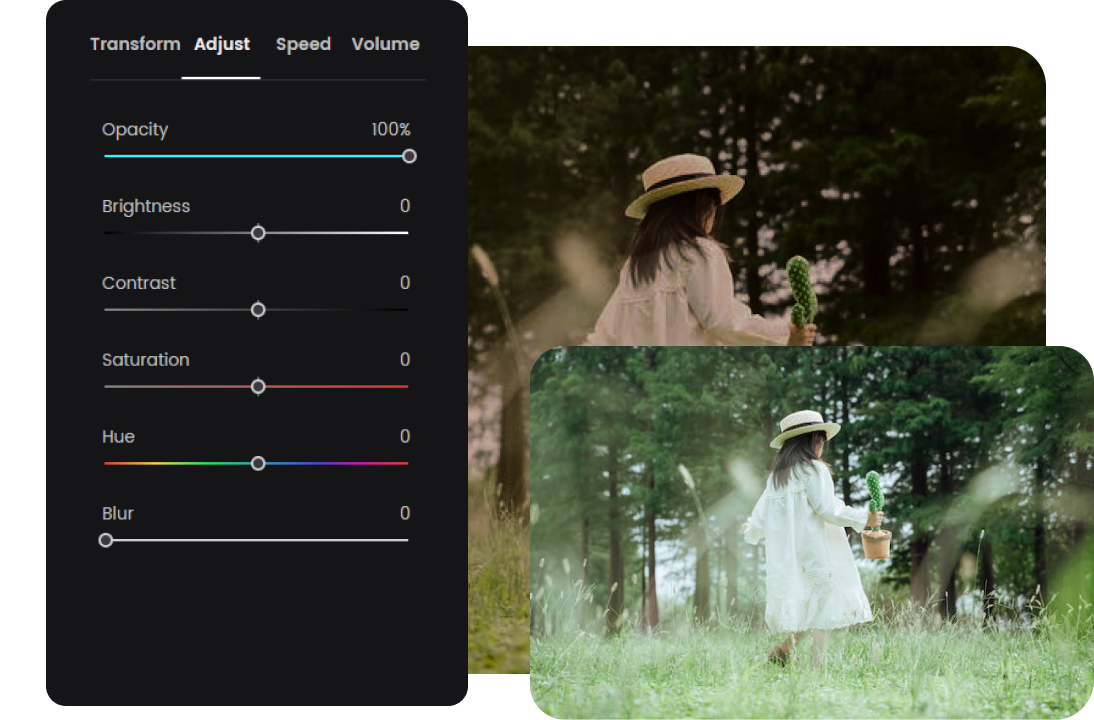Click the Contrast slider handle
Viewport: 1094px width, 720px height.
pos(258,310)
